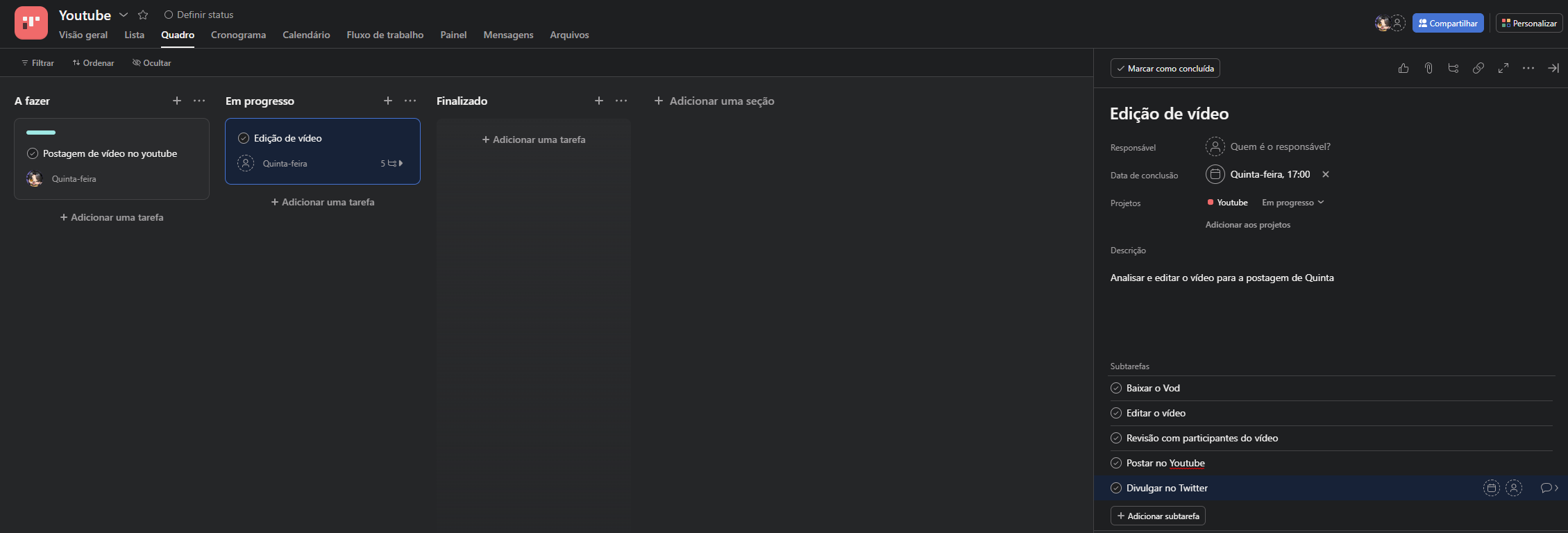Viewport: 1568px width, 533px height.
Task: Expand task pane to full screen
Action: coord(1503,68)
